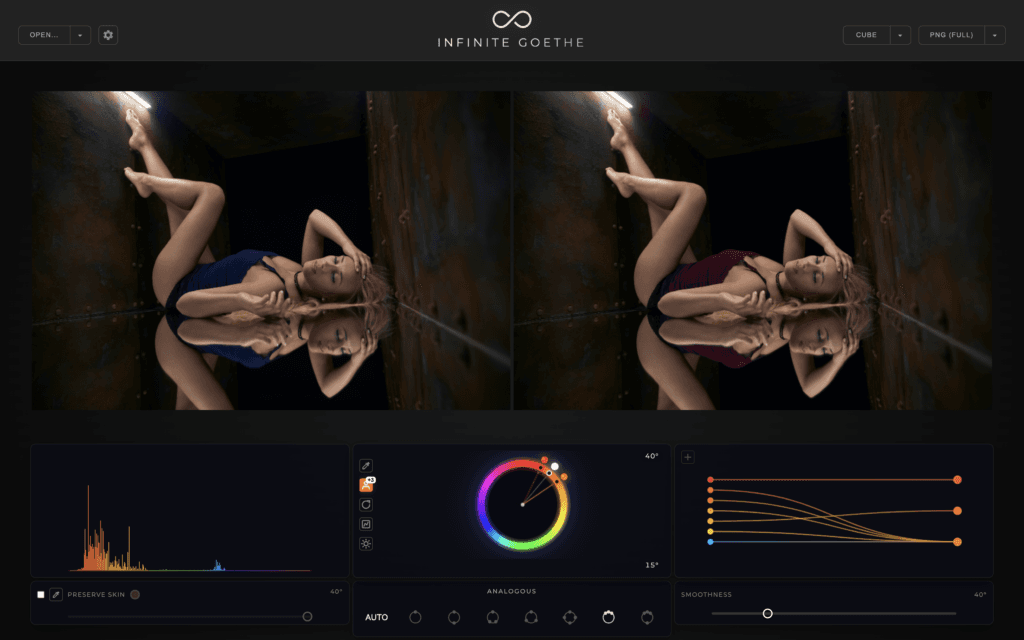Select the eyedropper tool beside the color wheel
Screen dimensions: 1024x640
pos(366,466)
